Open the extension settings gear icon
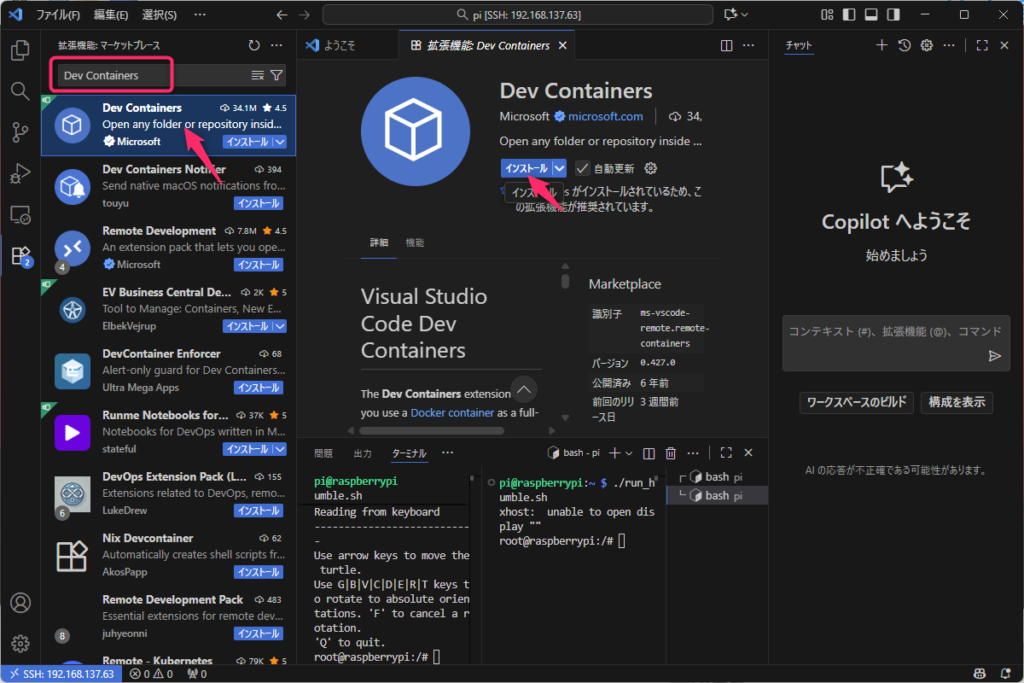The width and height of the screenshot is (1024, 683). 651,168
